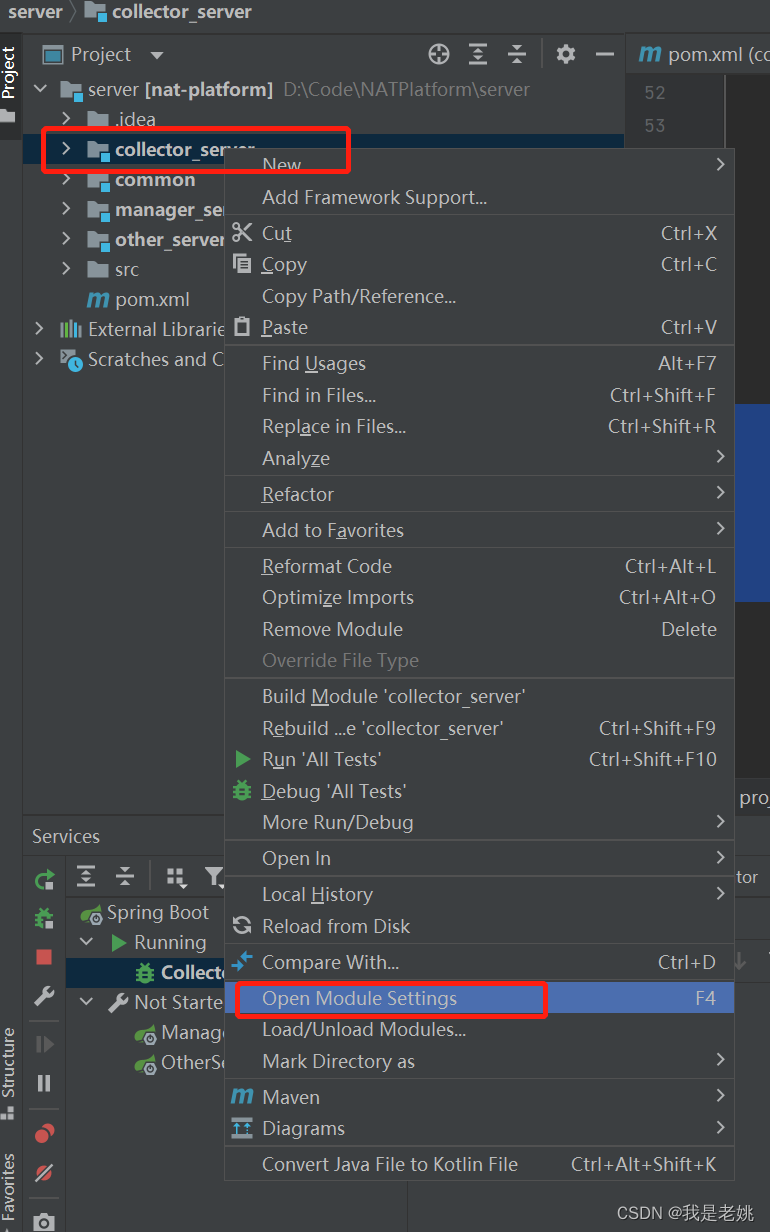Open the Project view selector dropdown
The image size is (770, 1232).
click(155, 55)
